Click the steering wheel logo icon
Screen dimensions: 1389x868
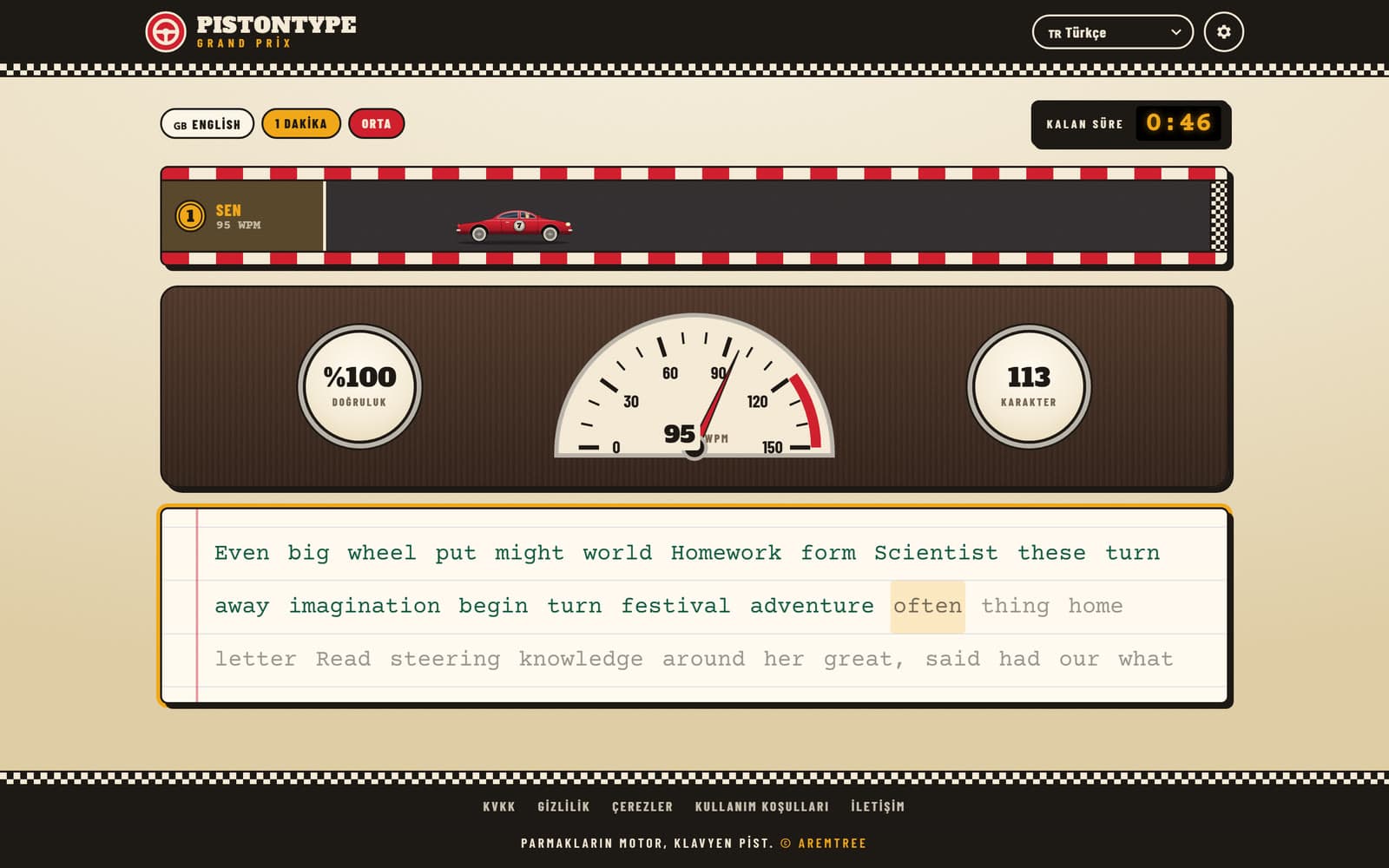(x=165, y=32)
